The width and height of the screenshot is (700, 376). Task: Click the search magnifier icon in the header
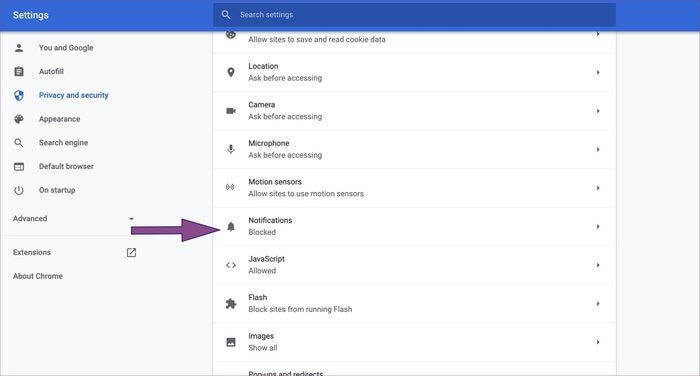226,15
